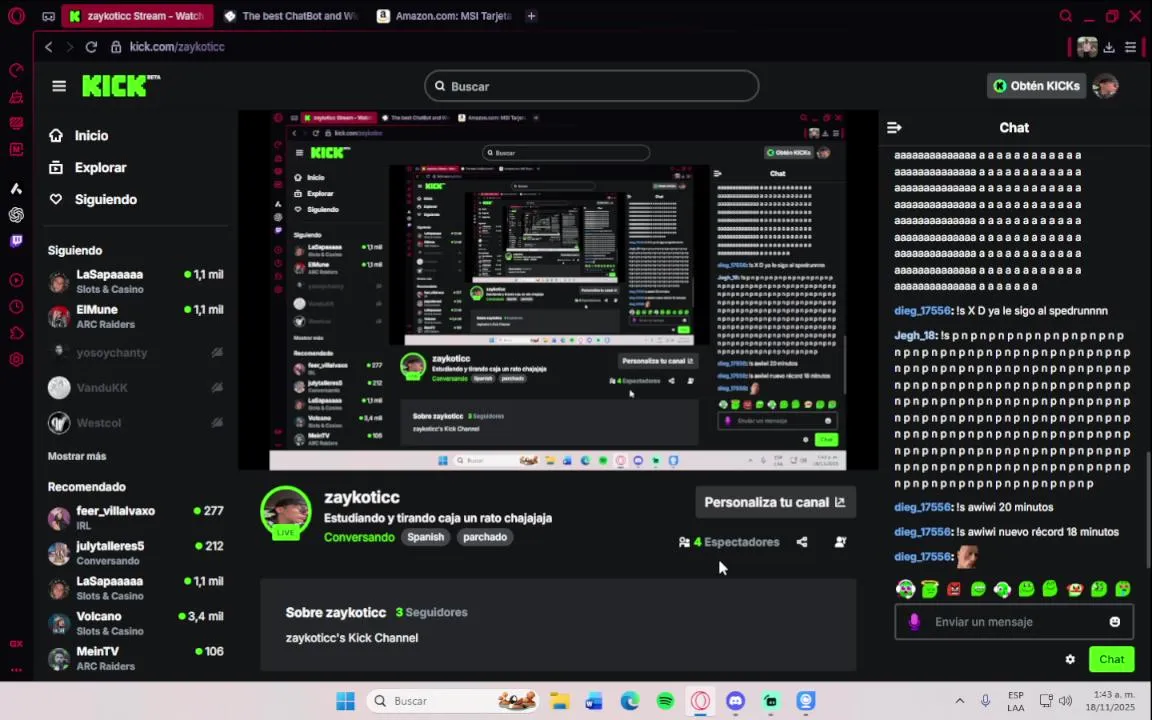Screen dimensions: 1152x720
Task: Click Personaliza tu canal button
Action: [x=775, y=503]
